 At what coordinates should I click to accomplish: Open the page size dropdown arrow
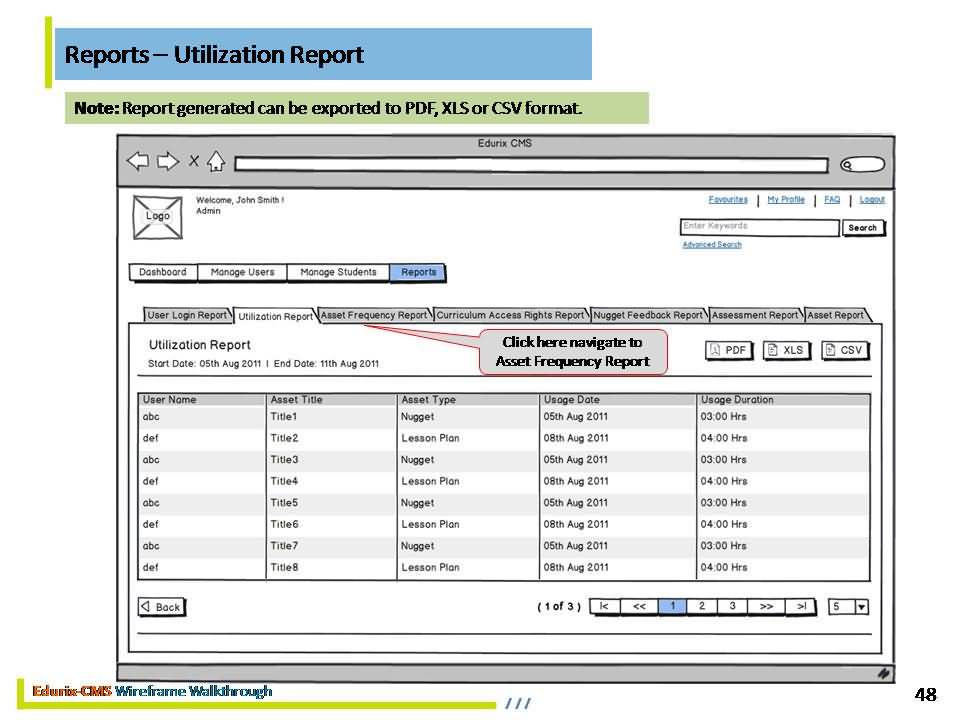point(861,607)
